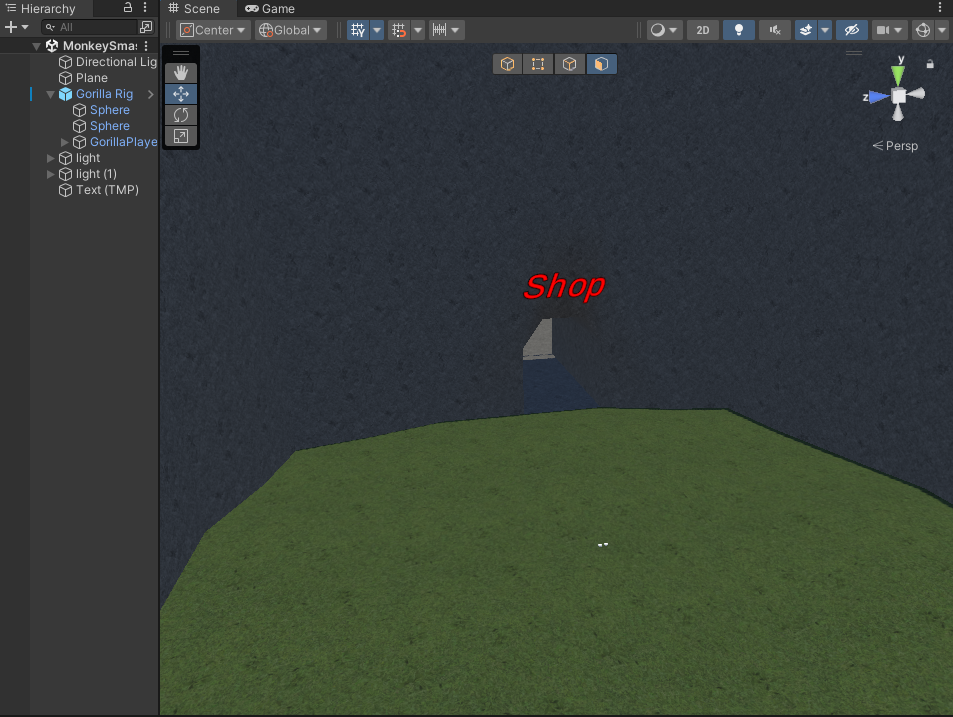
Task: Click the red Shop text in scene
Action: (x=564, y=286)
